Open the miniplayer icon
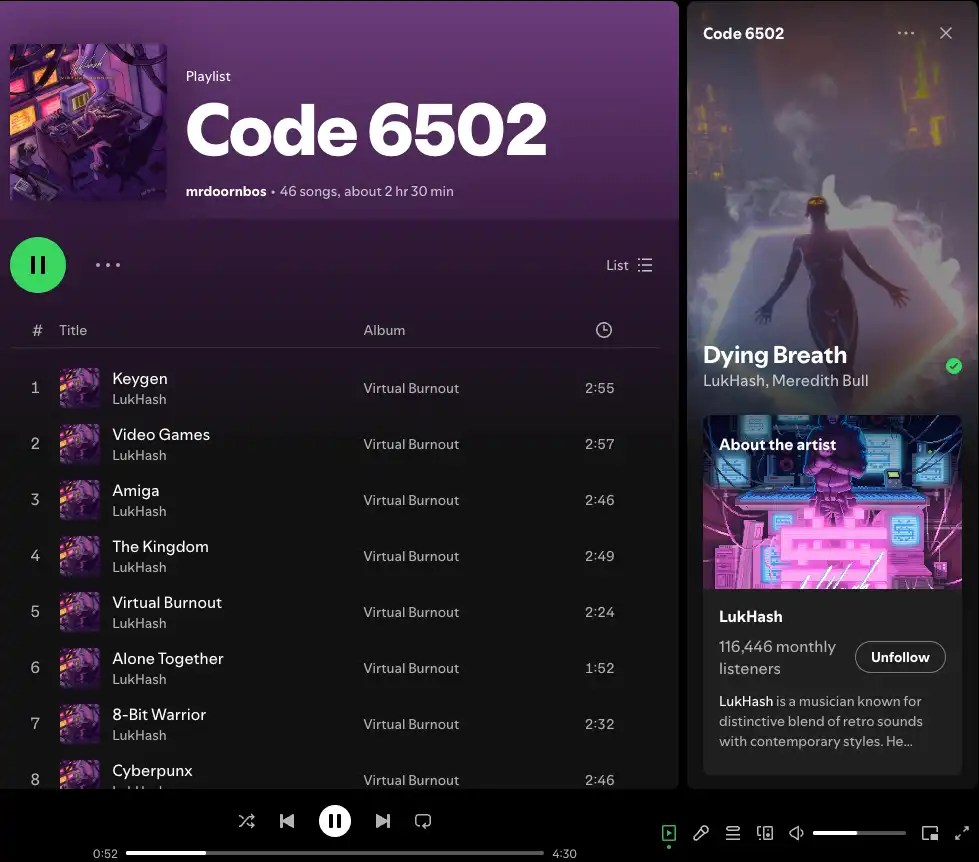 (x=930, y=833)
